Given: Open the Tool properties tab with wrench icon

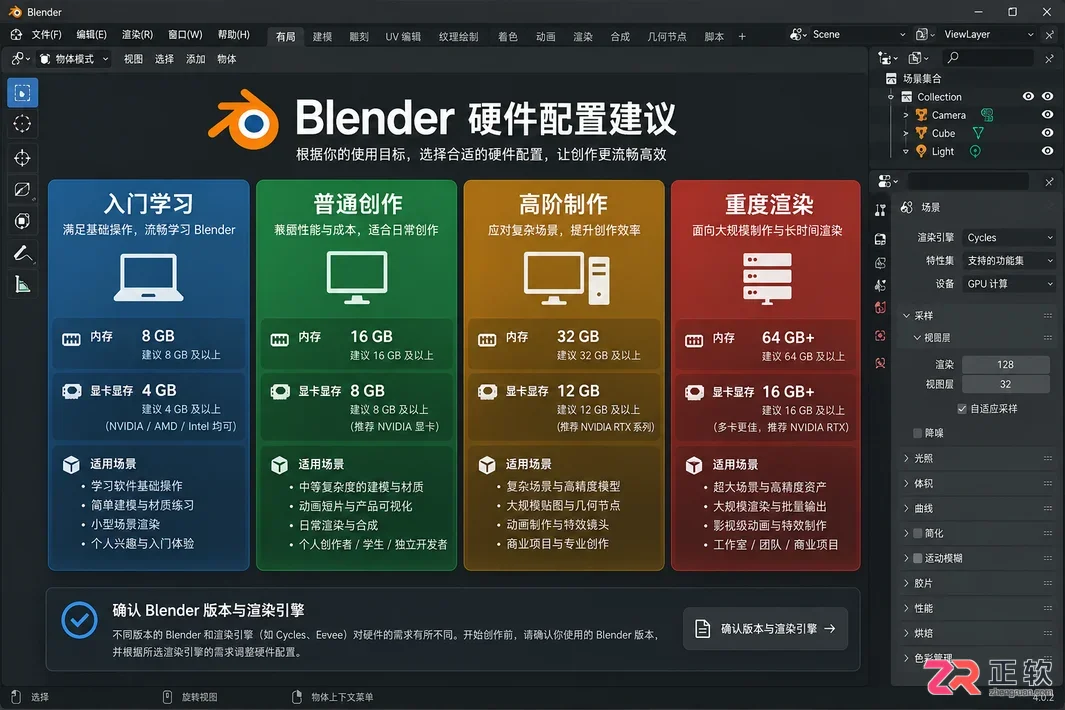Looking at the screenshot, I should 880,211.
